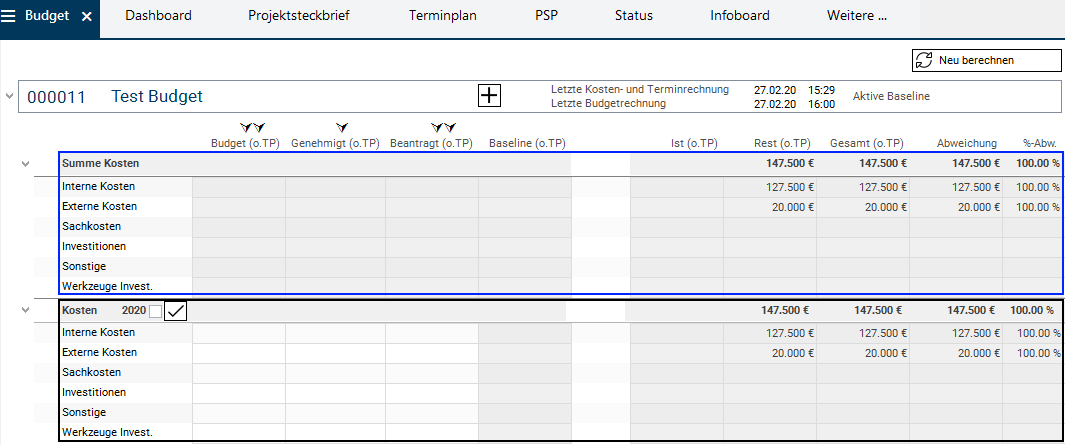The width and height of the screenshot is (1065, 445).
Task: Click the checkmark icon in Kosten 2020 row
Action: click(x=176, y=311)
